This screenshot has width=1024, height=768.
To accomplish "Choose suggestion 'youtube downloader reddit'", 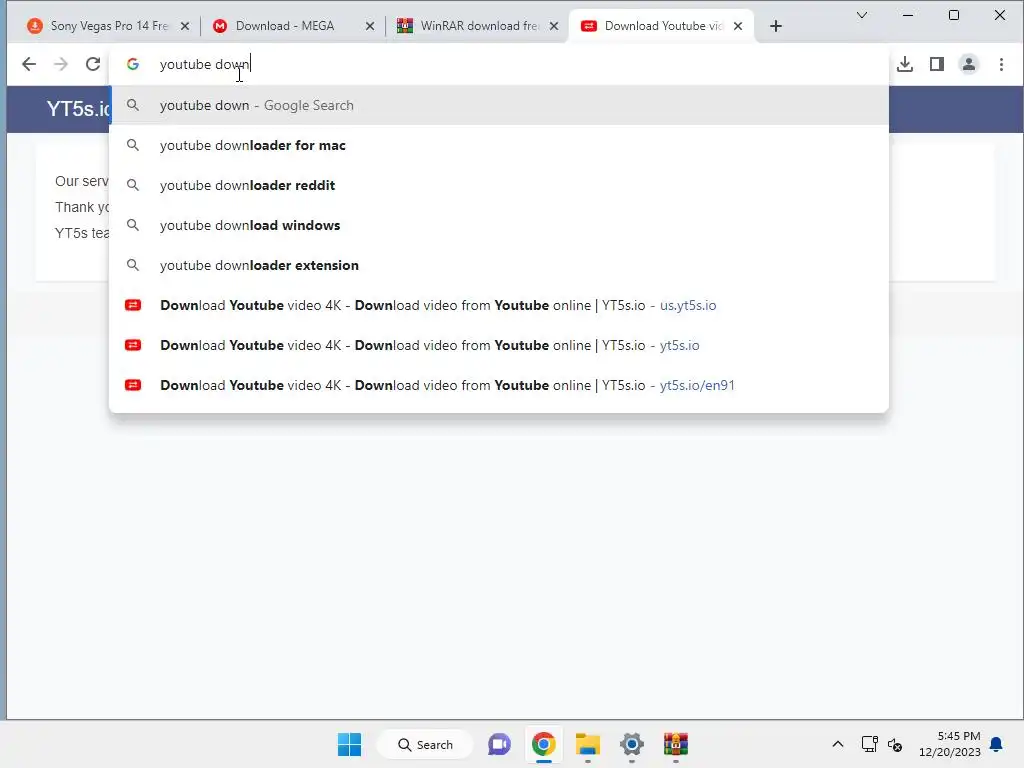I will (x=499, y=185).
